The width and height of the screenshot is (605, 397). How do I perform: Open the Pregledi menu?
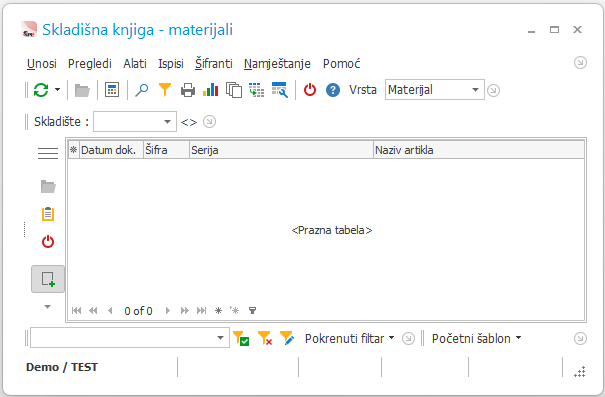pyautogui.click(x=90, y=64)
